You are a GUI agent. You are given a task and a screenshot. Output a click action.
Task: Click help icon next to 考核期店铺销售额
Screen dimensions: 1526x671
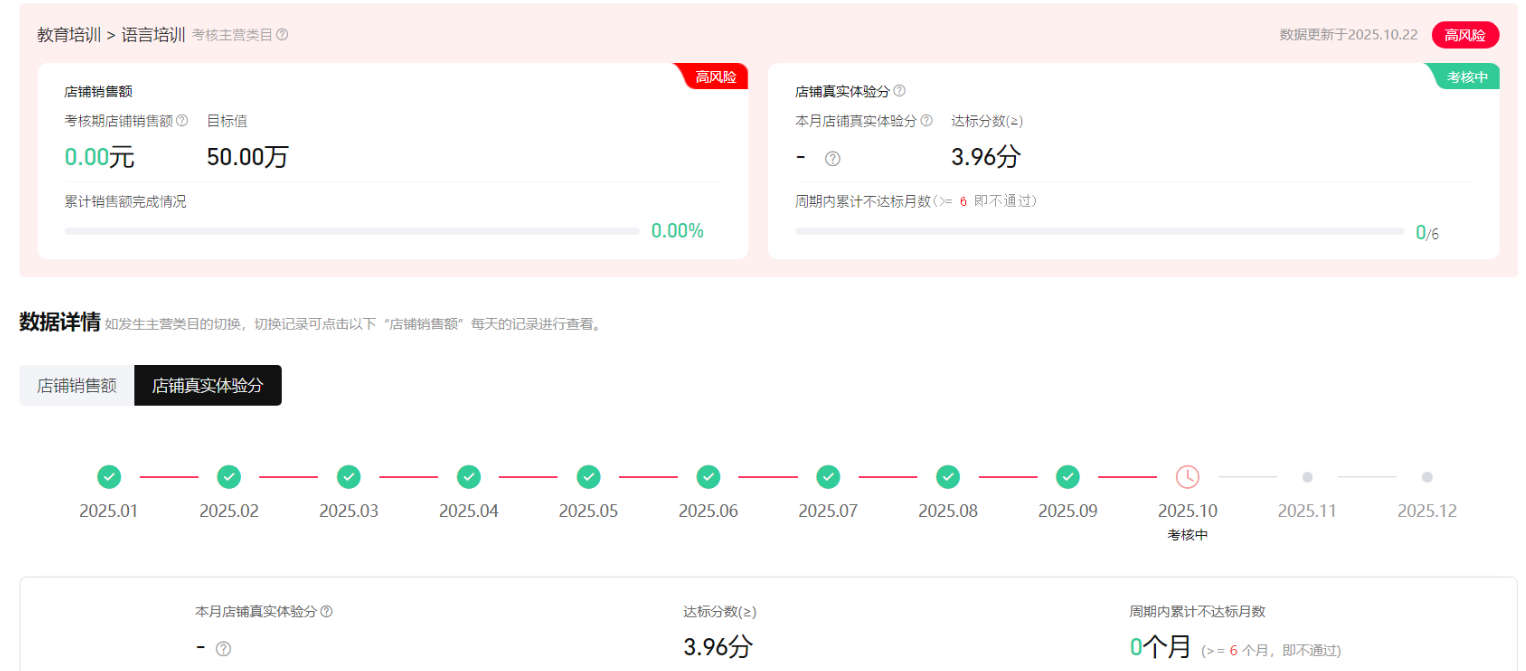pyautogui.click(x=182, y=121)
